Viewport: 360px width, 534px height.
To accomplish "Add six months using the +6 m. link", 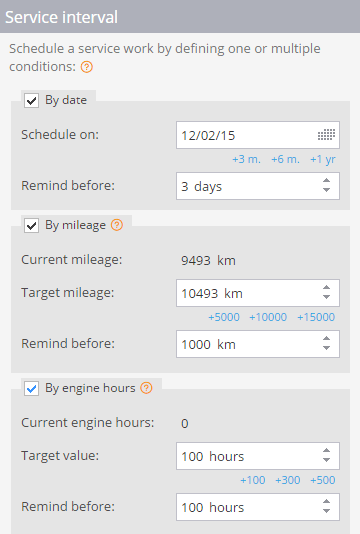I will 285,159.
